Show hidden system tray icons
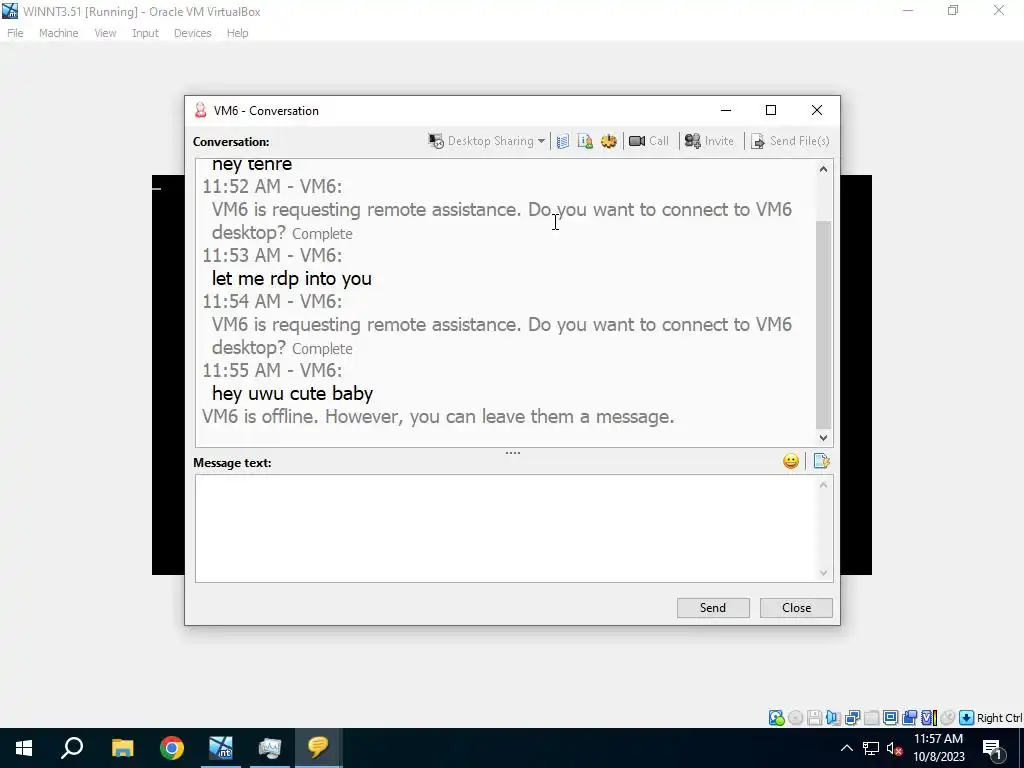1024x768 pixels. coord(846,748)
